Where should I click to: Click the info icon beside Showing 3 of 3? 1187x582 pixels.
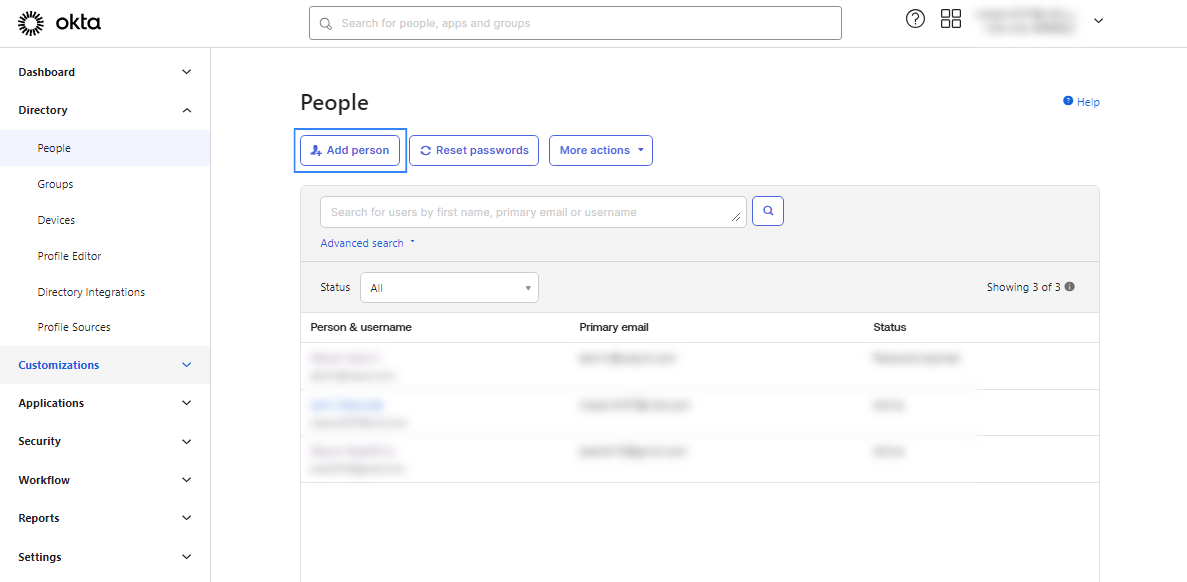[x=1070, y=287]
